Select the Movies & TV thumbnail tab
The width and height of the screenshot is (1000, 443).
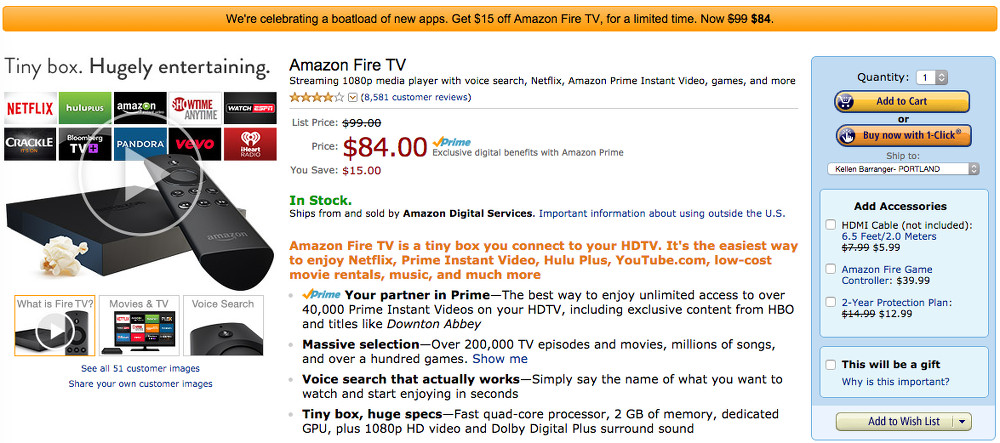[139, 326]
